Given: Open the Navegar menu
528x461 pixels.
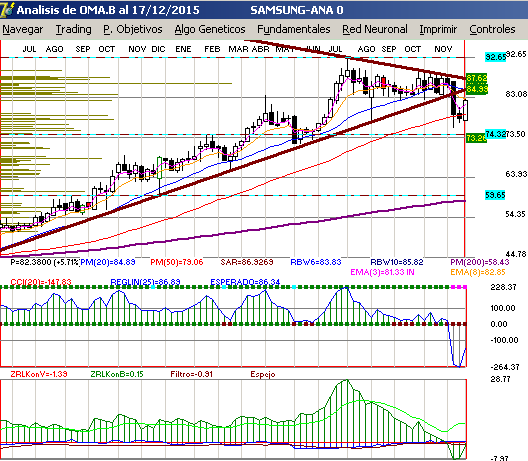Looking at the screenshot, I should 23,30.
